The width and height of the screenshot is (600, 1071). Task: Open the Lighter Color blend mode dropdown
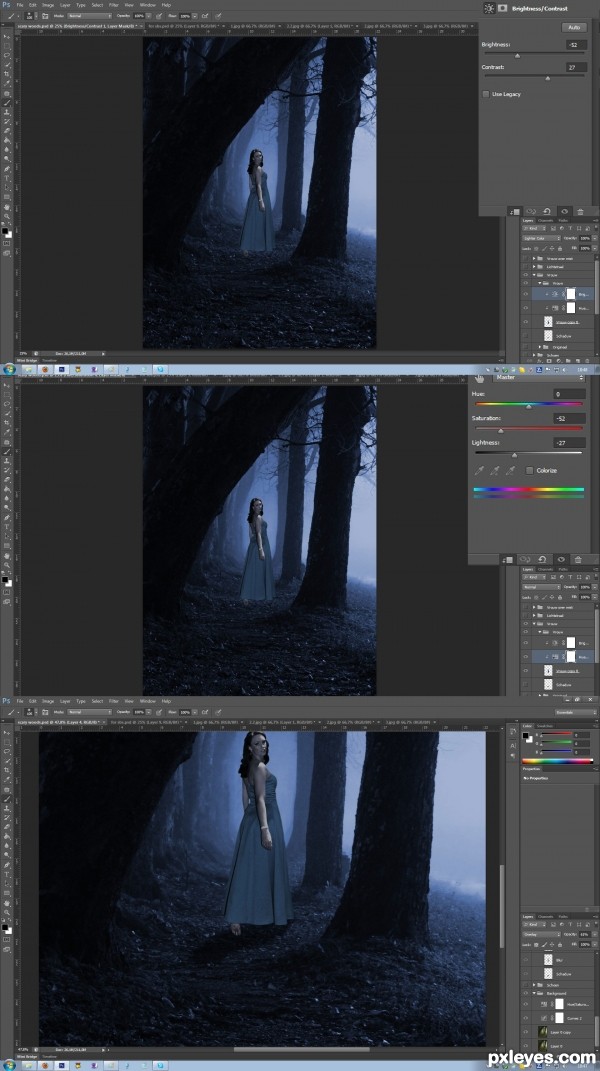coord(541,238)
